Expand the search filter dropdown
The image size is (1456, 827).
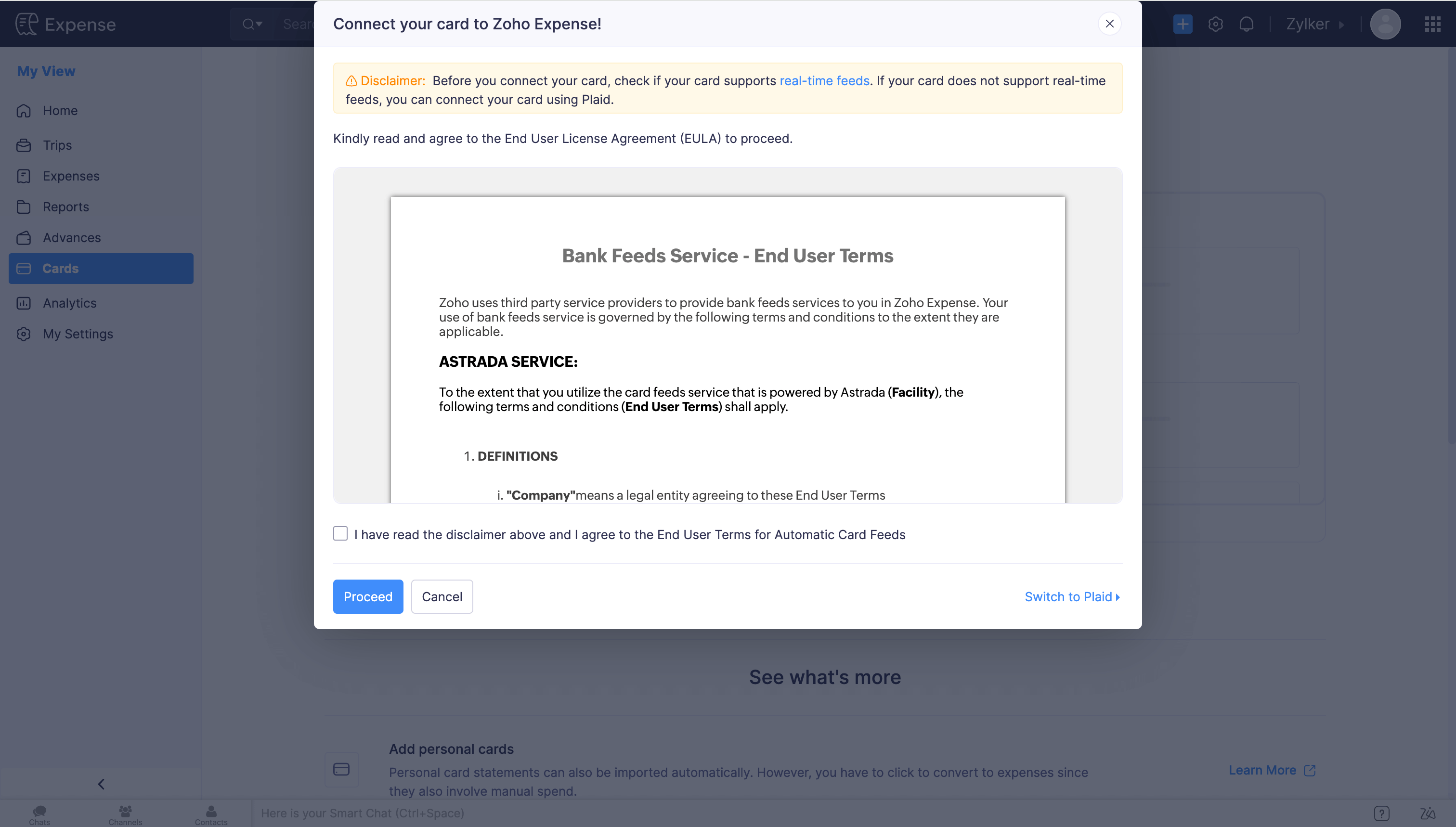252,24
